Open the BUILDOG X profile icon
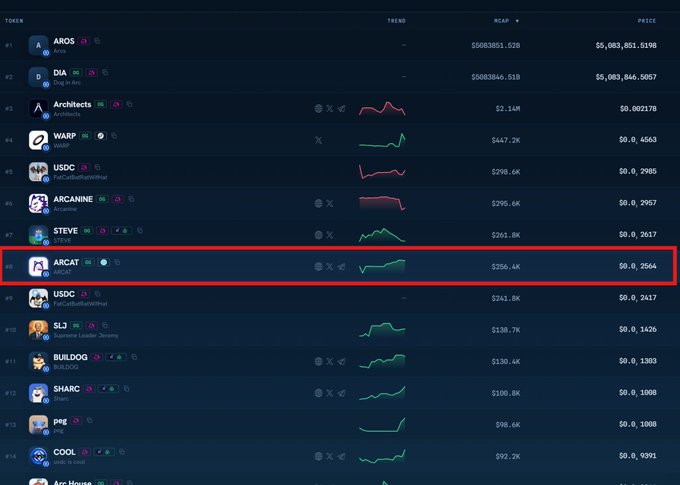 click(330, 361)
